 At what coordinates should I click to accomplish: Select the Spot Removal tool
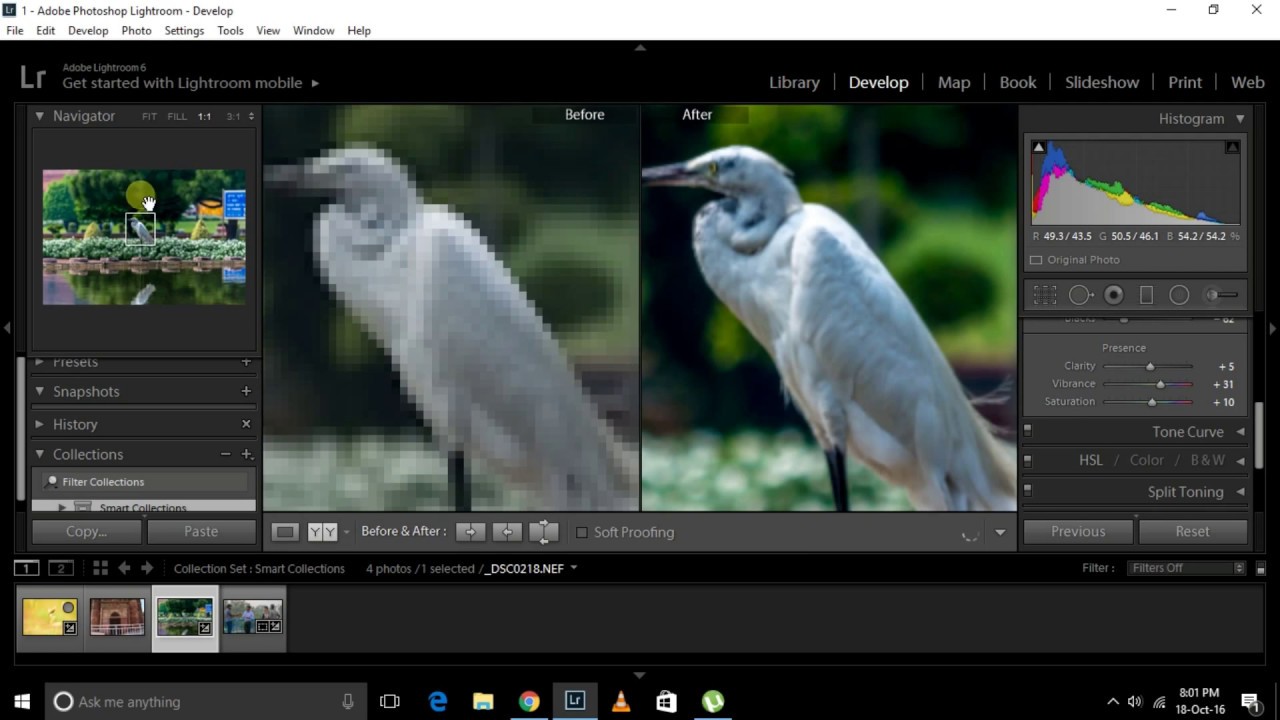1080,295
